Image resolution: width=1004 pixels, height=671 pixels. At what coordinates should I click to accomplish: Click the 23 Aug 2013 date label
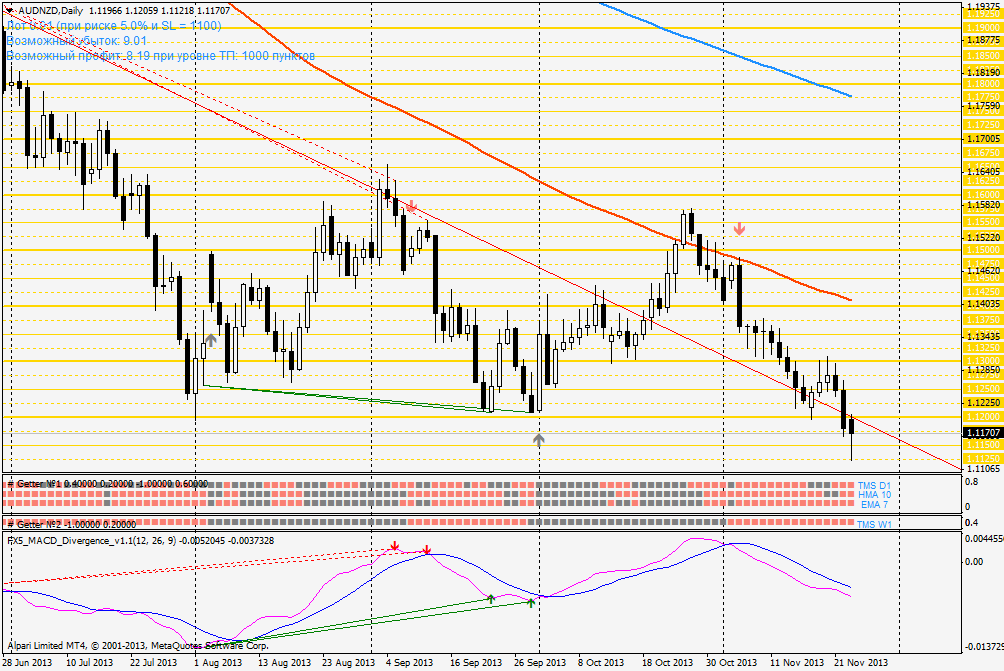click(348, 663)
